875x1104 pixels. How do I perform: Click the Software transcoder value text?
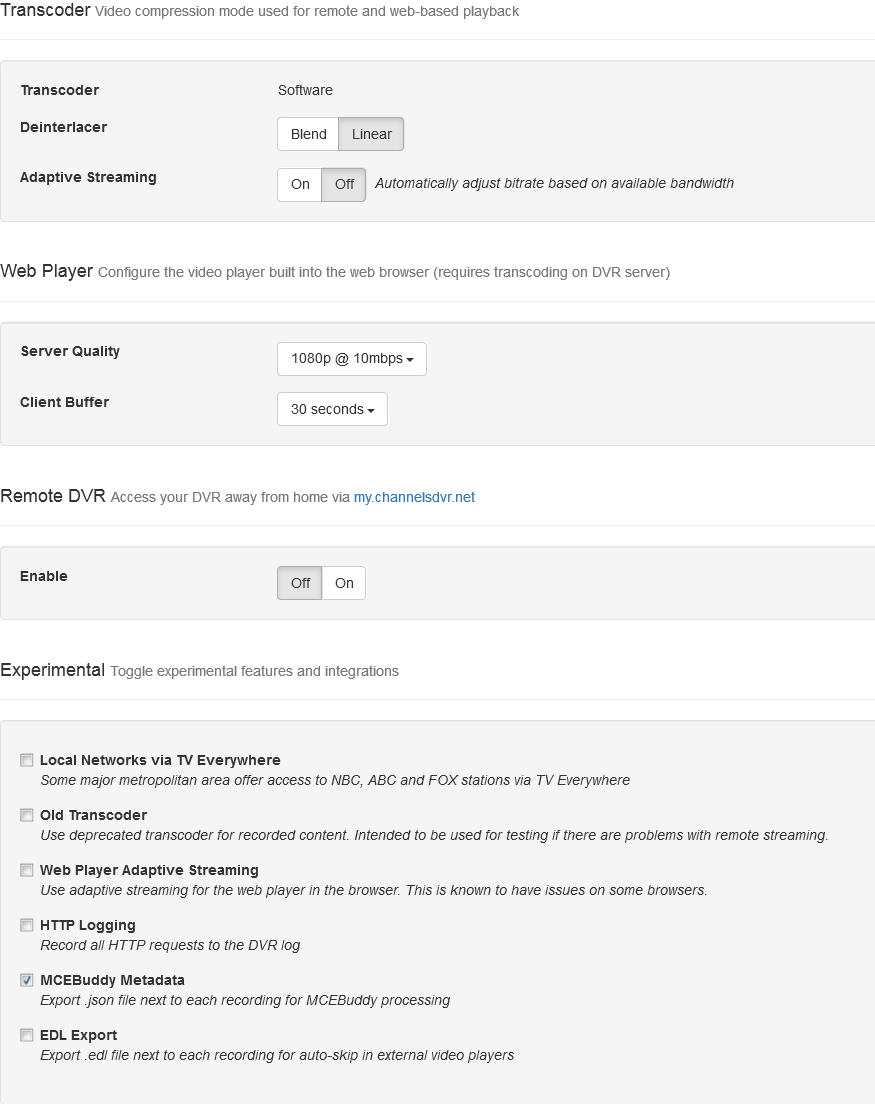point(305,90)
